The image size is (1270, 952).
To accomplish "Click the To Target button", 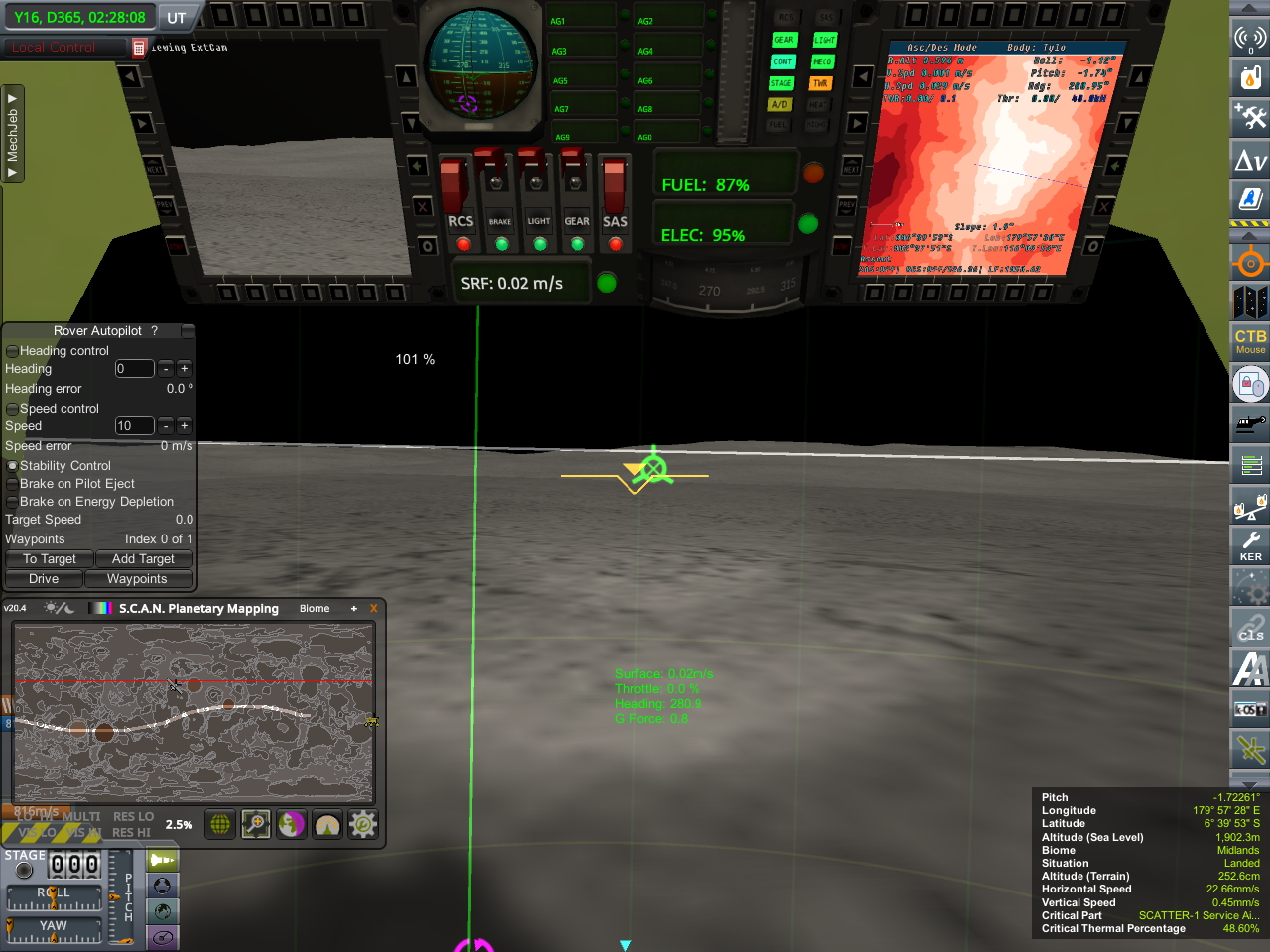I will [x=50, y=559].
